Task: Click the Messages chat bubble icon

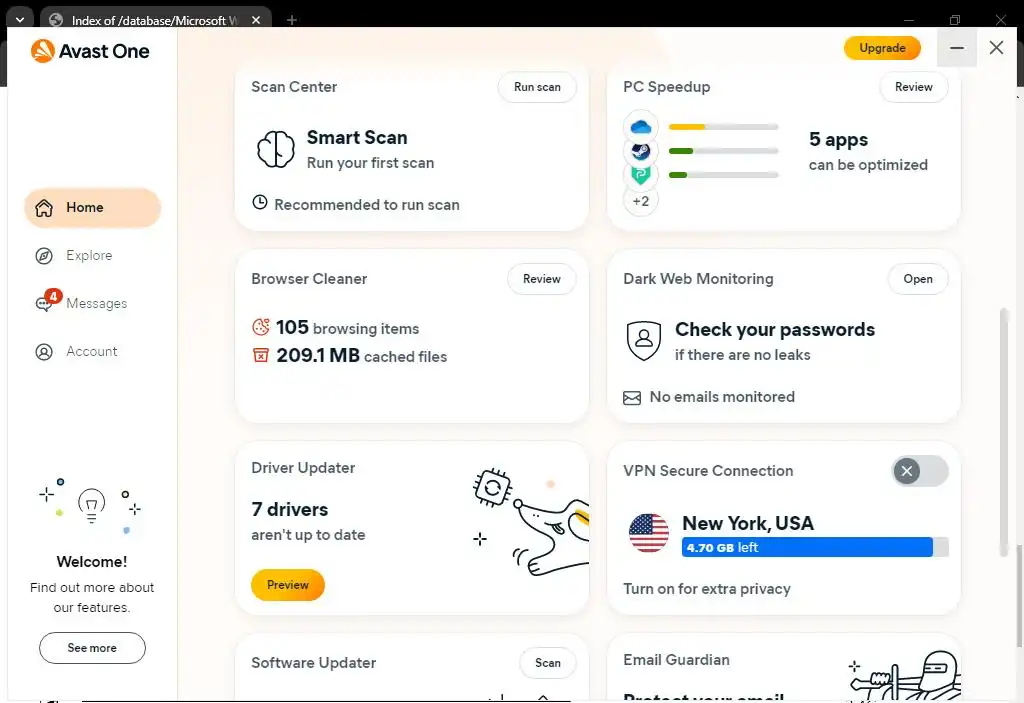Action: tap(44, 304)
